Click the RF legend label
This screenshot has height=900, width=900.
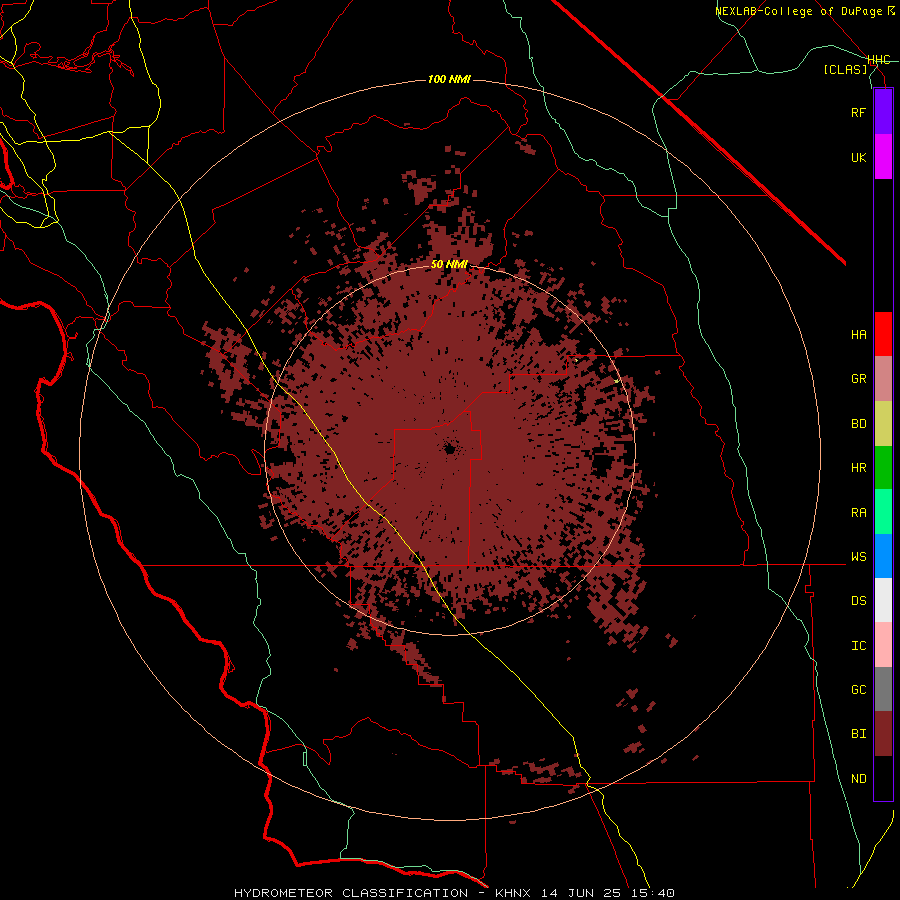(859, 112)
